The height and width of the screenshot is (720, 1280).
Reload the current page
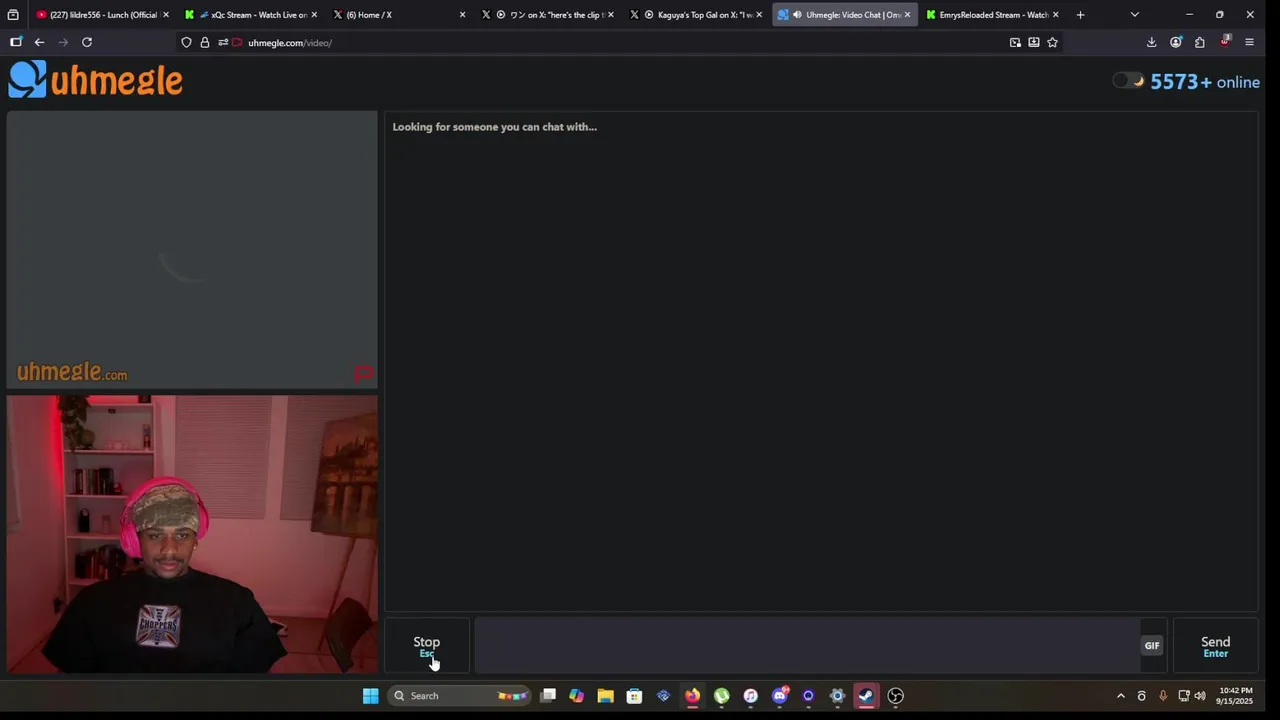coord(87,42)
